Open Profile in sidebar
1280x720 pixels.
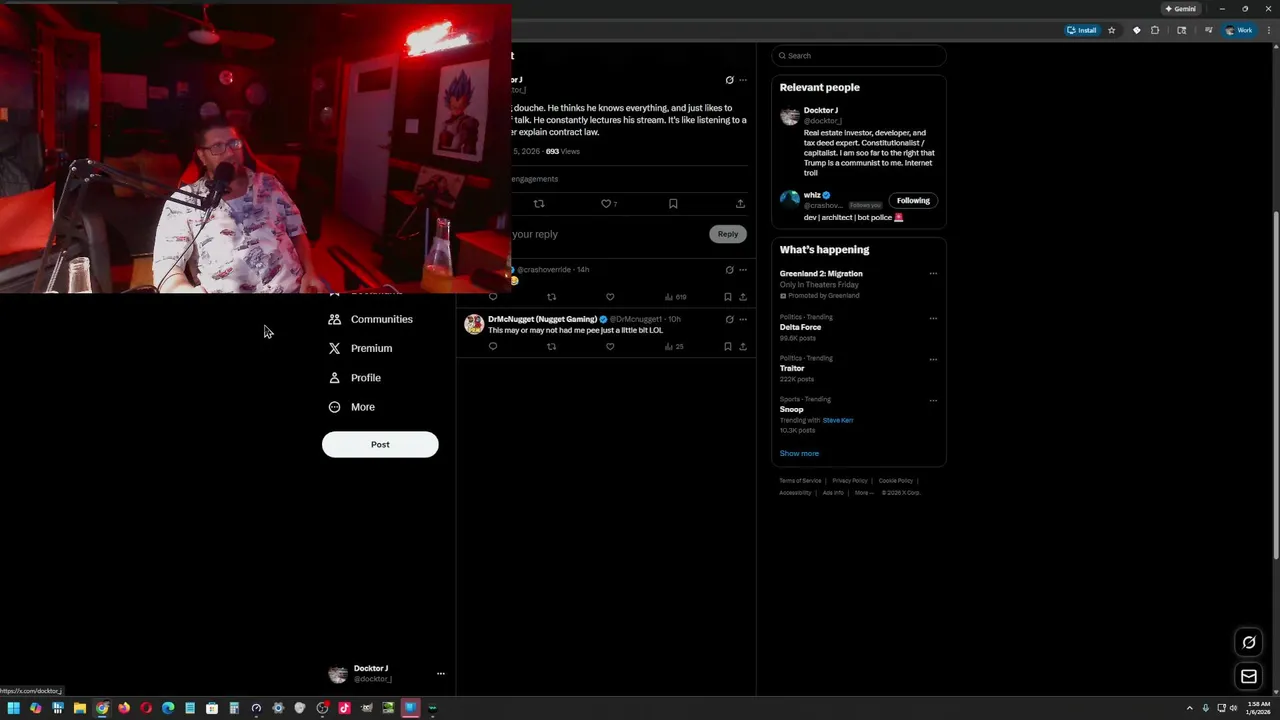coord(355,378)
